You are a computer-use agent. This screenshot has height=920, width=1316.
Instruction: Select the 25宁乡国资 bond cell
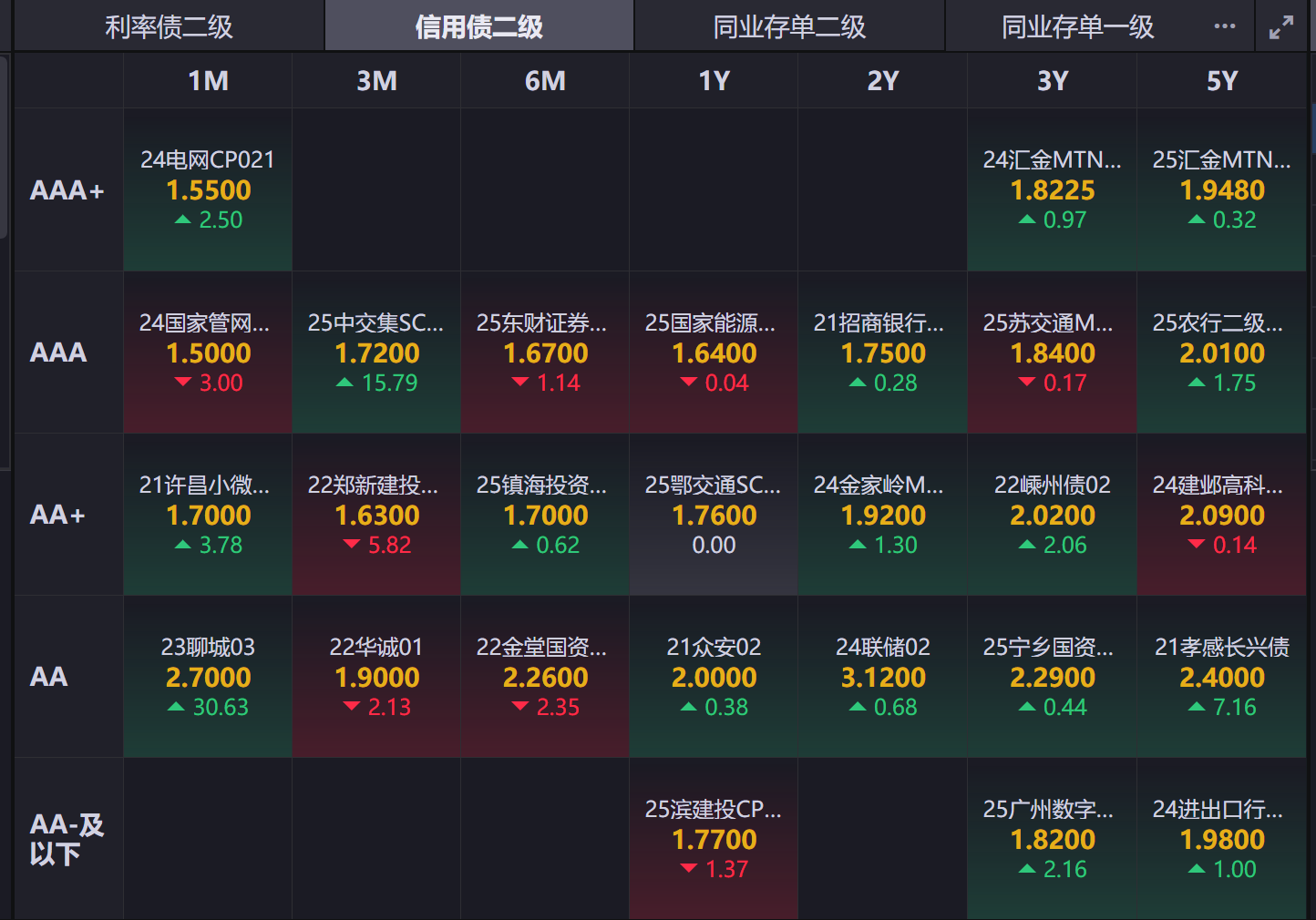1052,677
